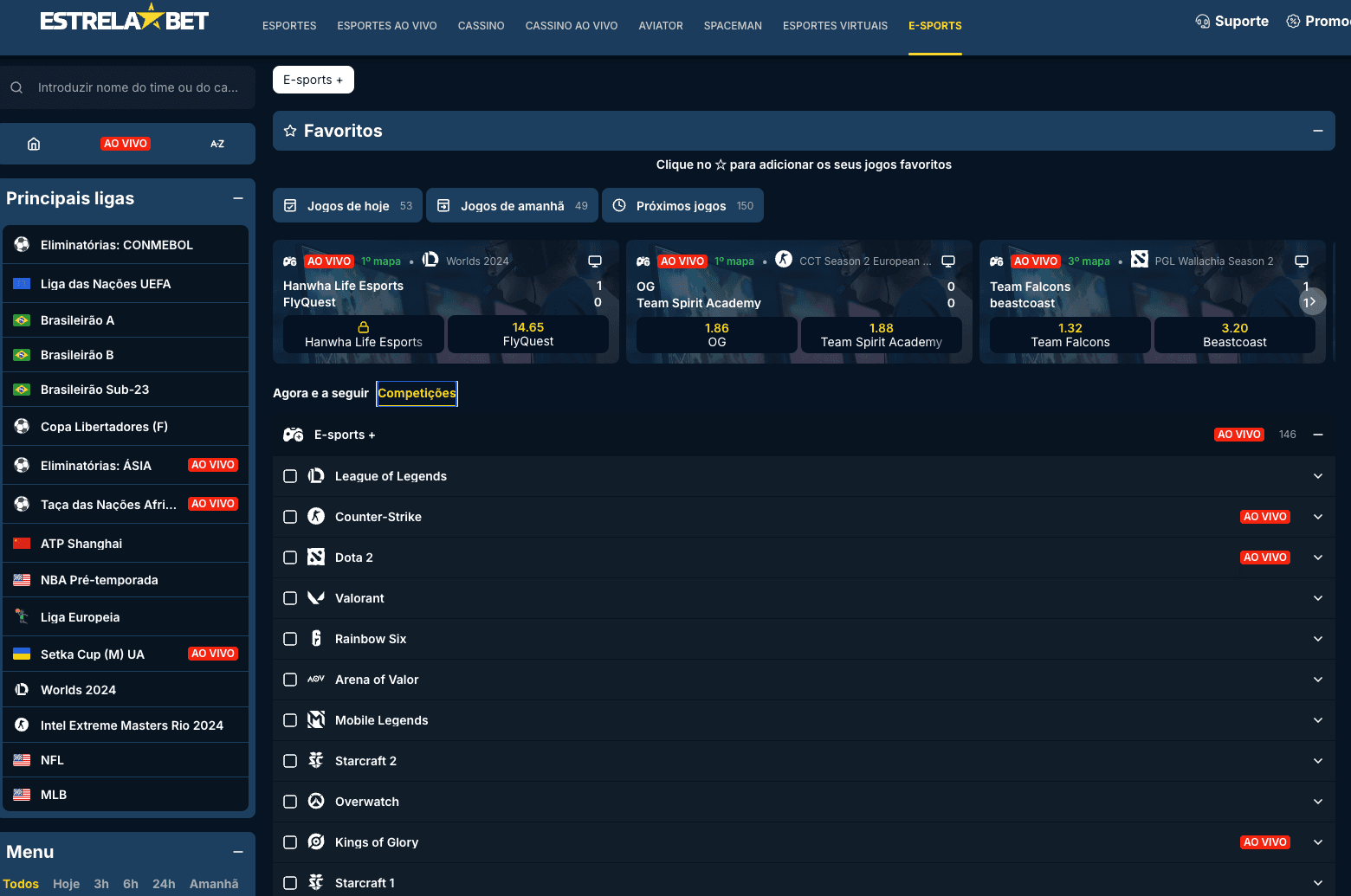Screen dimensions: 1351x896
Task: Bet on OG at 1.86
Action: pos(717,335)
